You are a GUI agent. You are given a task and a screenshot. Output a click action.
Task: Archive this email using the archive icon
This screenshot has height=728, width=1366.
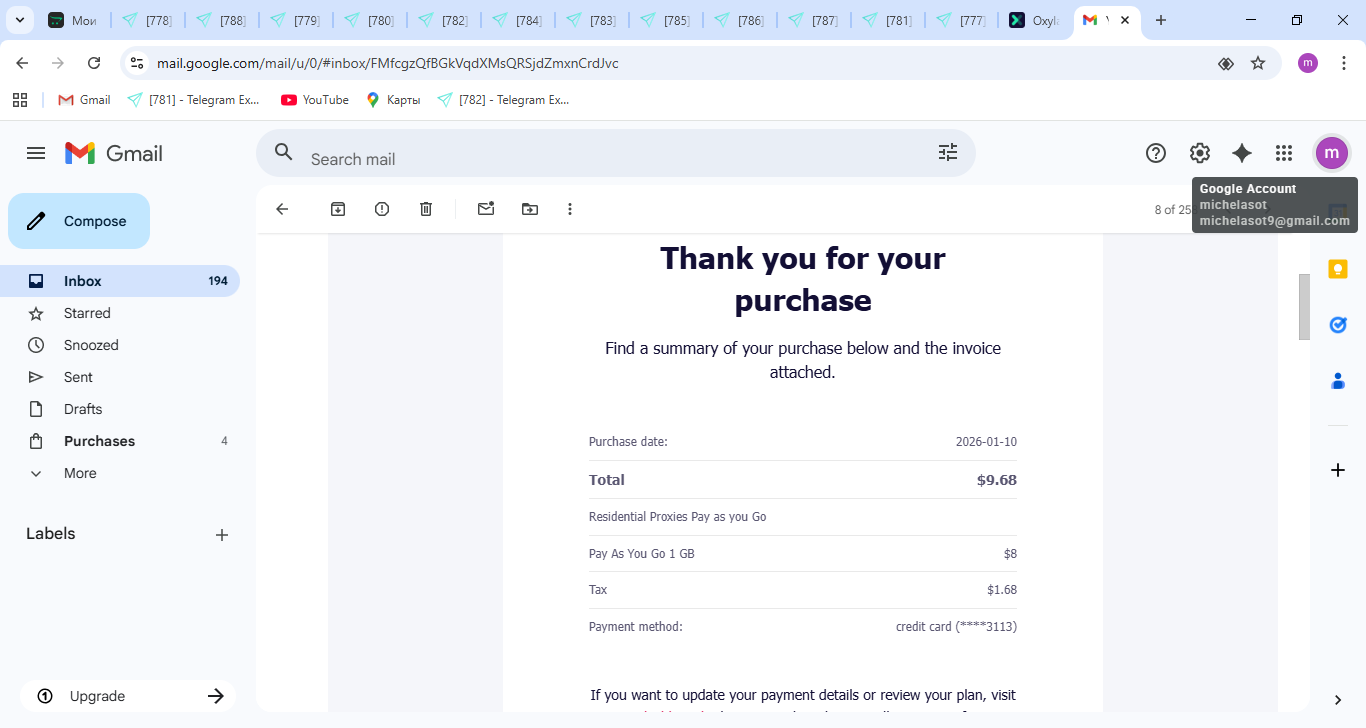(338, 209)
